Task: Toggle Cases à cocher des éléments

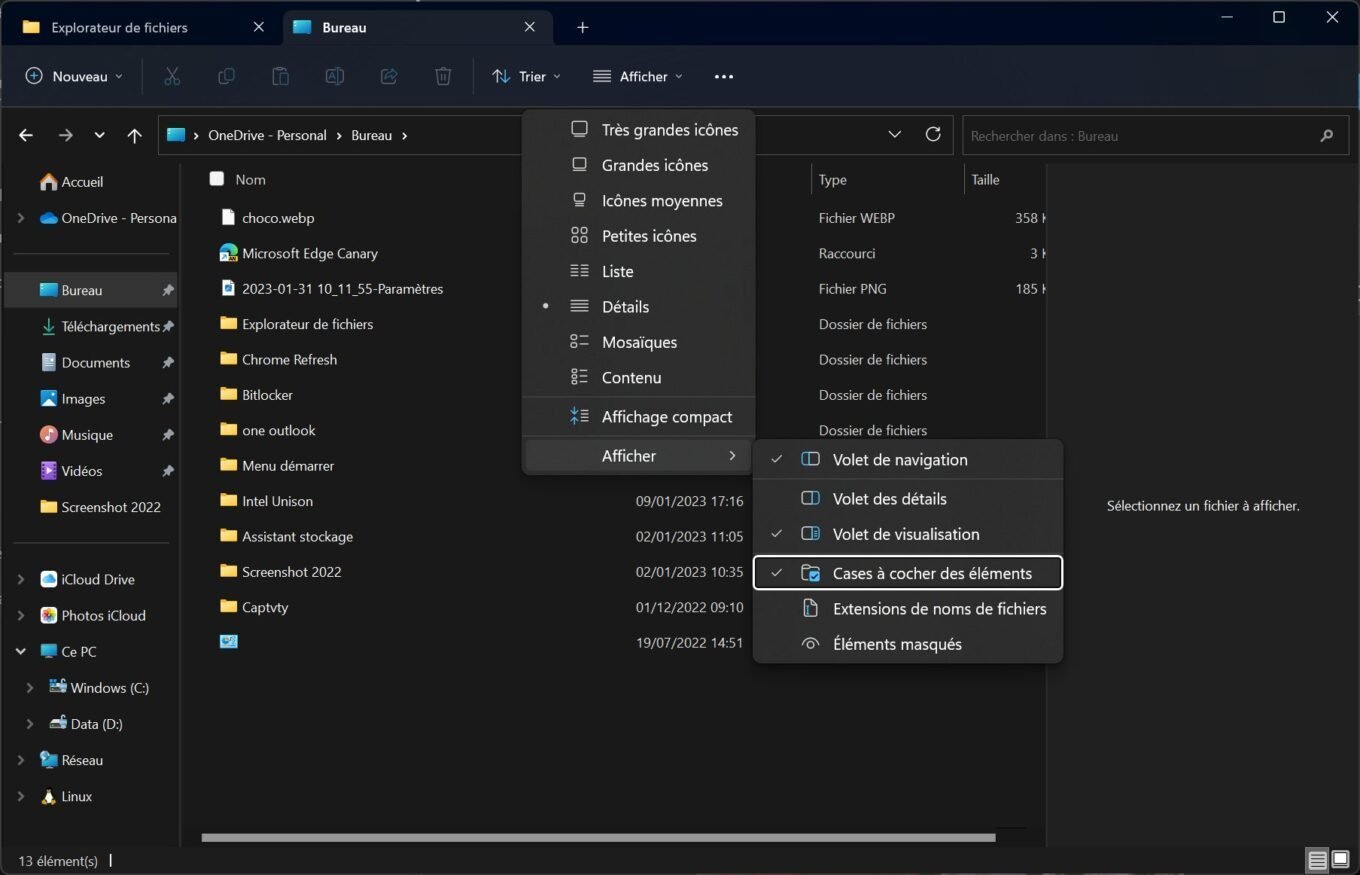Action: [908, 573]
